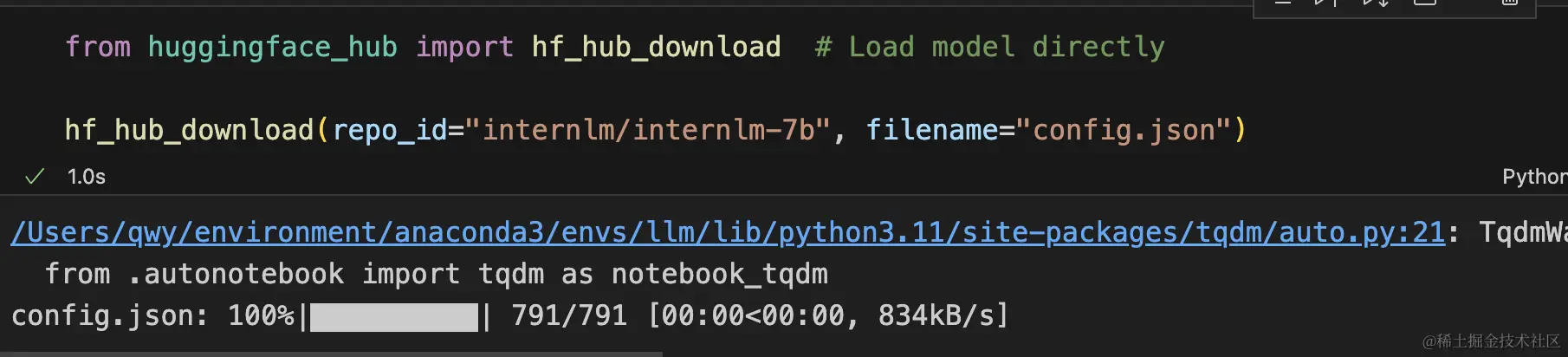Click green execution success checkmark
The image size is (1568, 357).
pos(35,177)
